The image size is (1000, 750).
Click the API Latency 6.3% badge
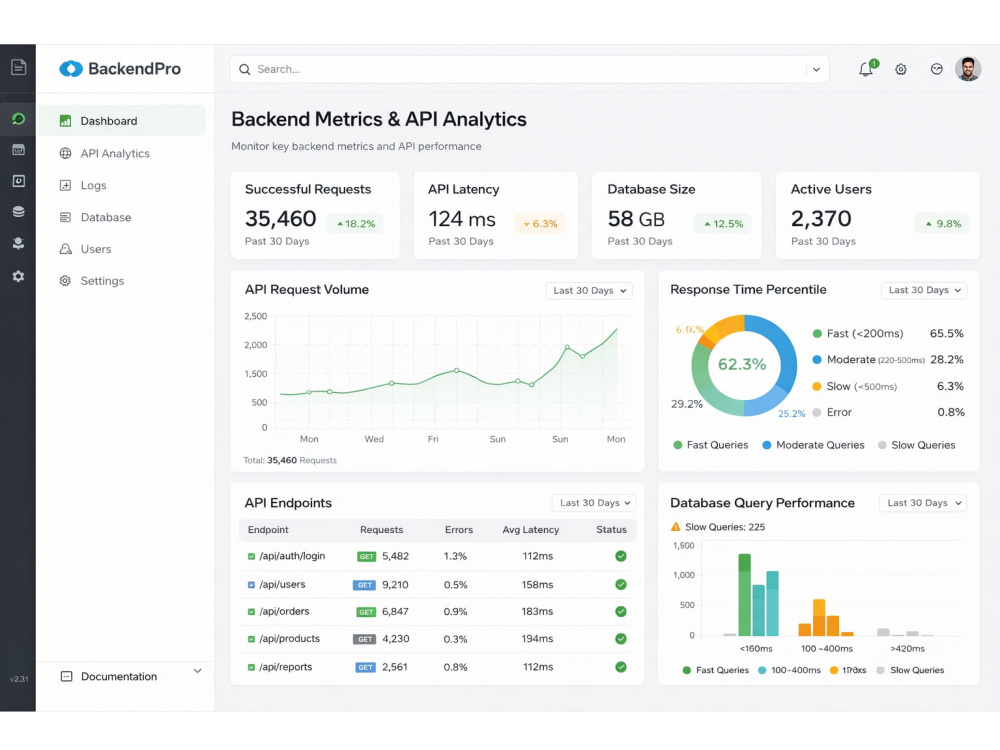point(540,224)
